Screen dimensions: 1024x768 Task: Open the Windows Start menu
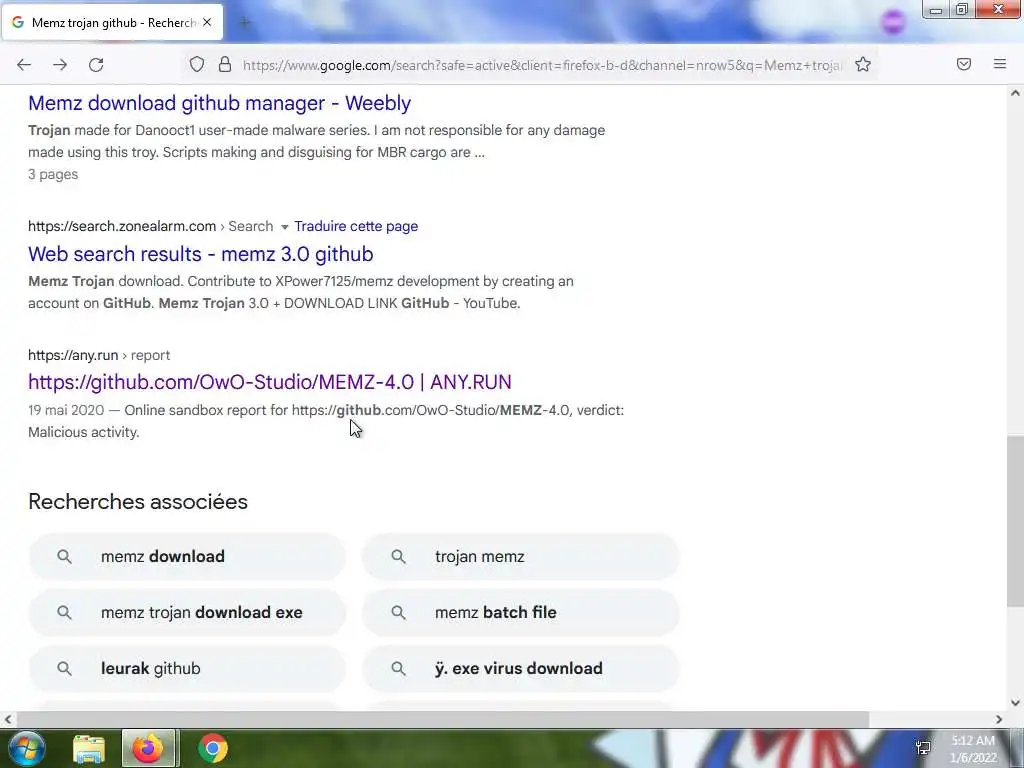[x=26, y=748]
